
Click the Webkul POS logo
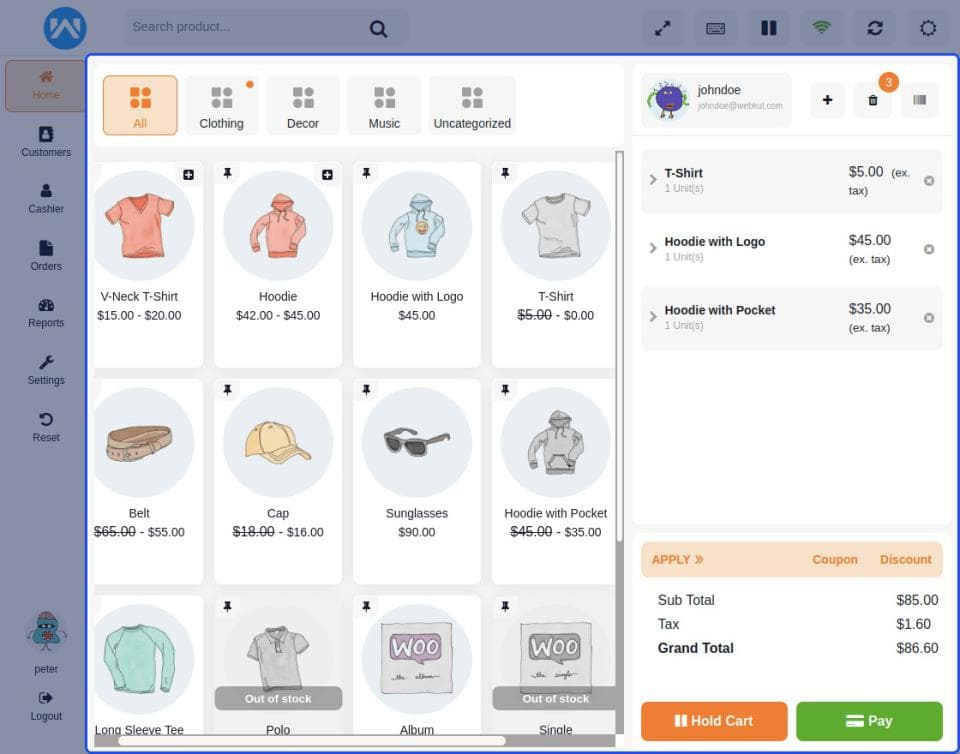click(65, 28)
